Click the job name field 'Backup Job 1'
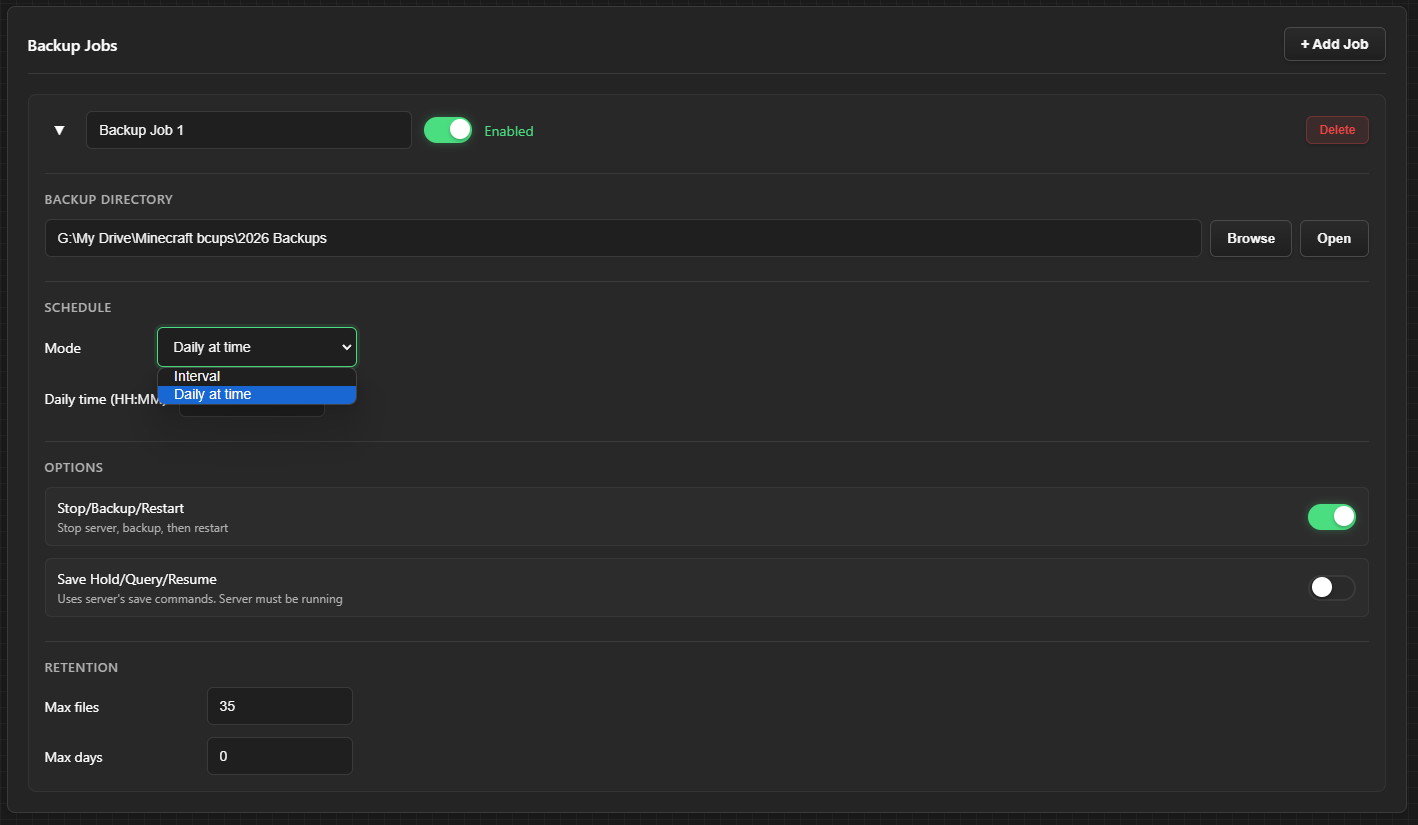Screen dimensions: 1418x825 pyautogui.click(x=248, y=130)
